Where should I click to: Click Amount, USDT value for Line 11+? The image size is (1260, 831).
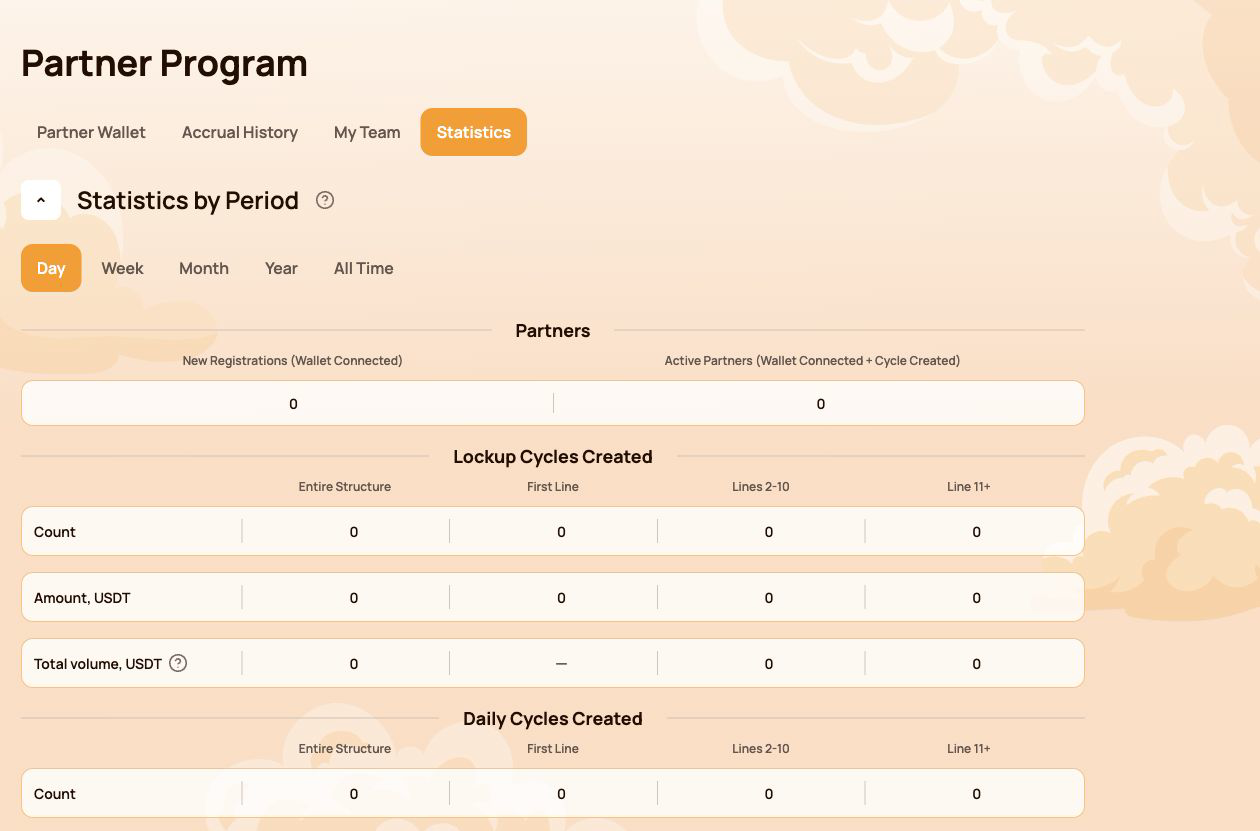pos(977,598)
